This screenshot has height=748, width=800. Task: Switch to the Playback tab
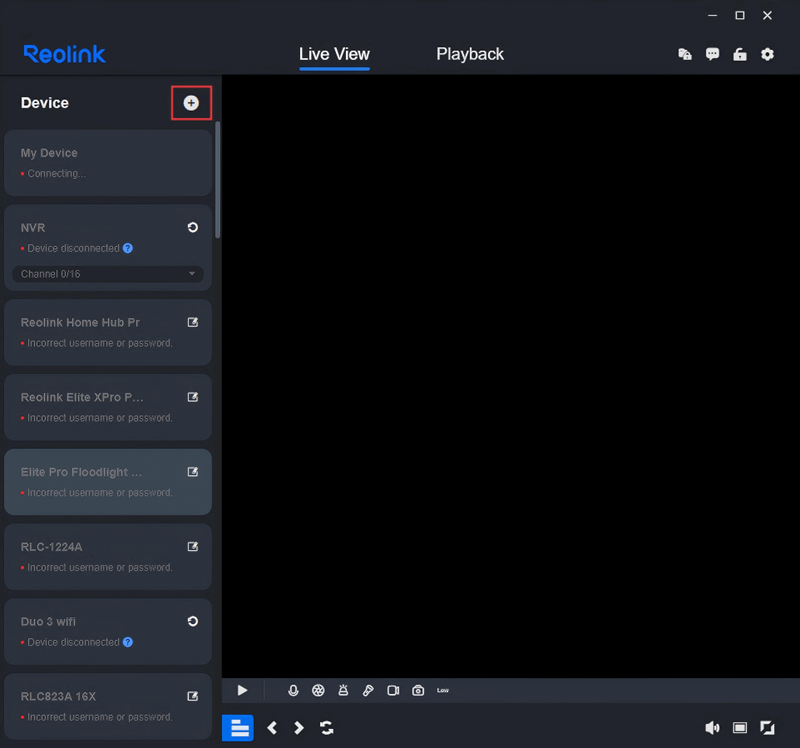coord(470,54)
